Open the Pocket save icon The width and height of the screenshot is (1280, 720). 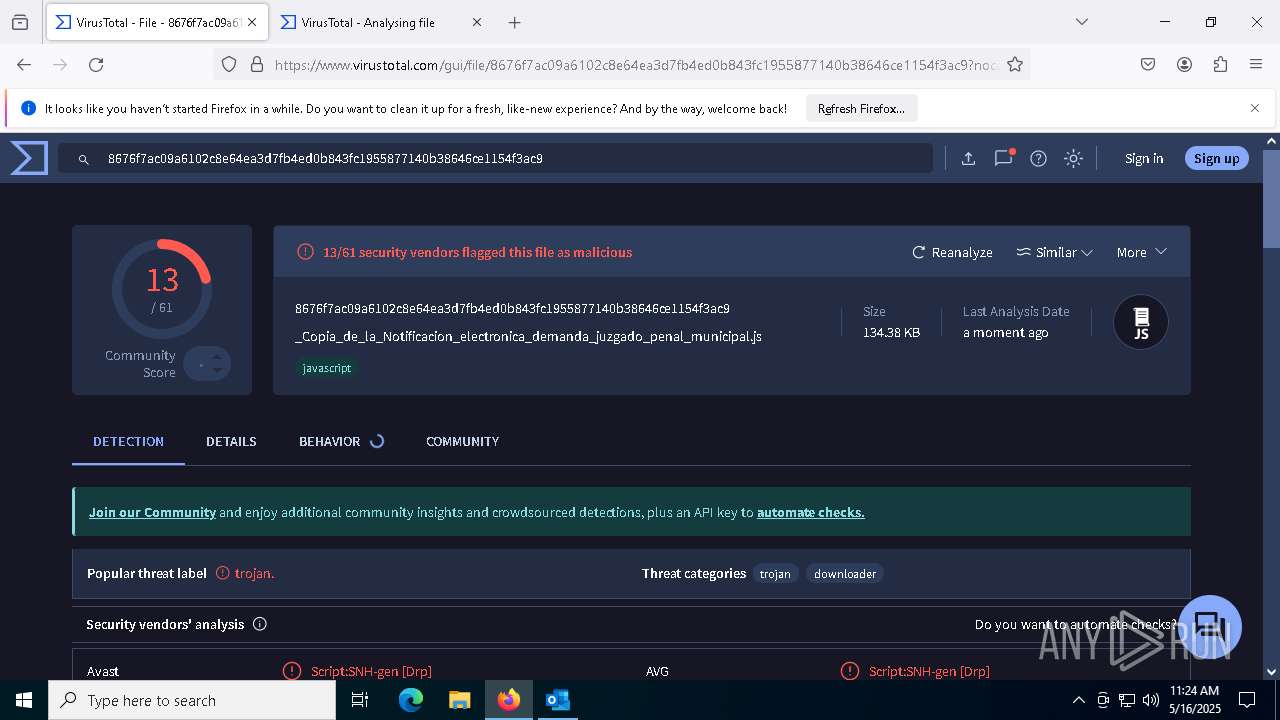1148,64
